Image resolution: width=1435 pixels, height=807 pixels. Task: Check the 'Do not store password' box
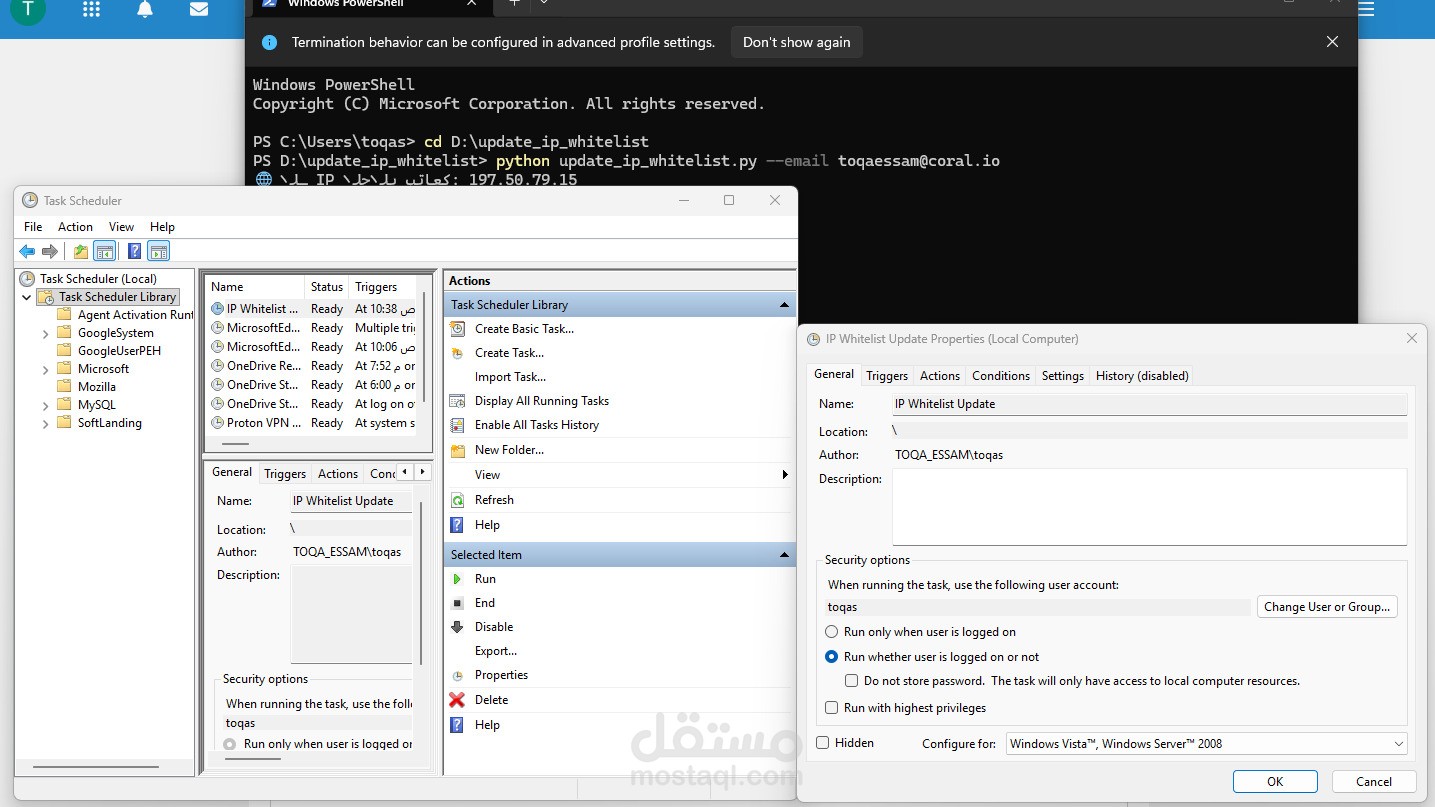click(851, 681)
